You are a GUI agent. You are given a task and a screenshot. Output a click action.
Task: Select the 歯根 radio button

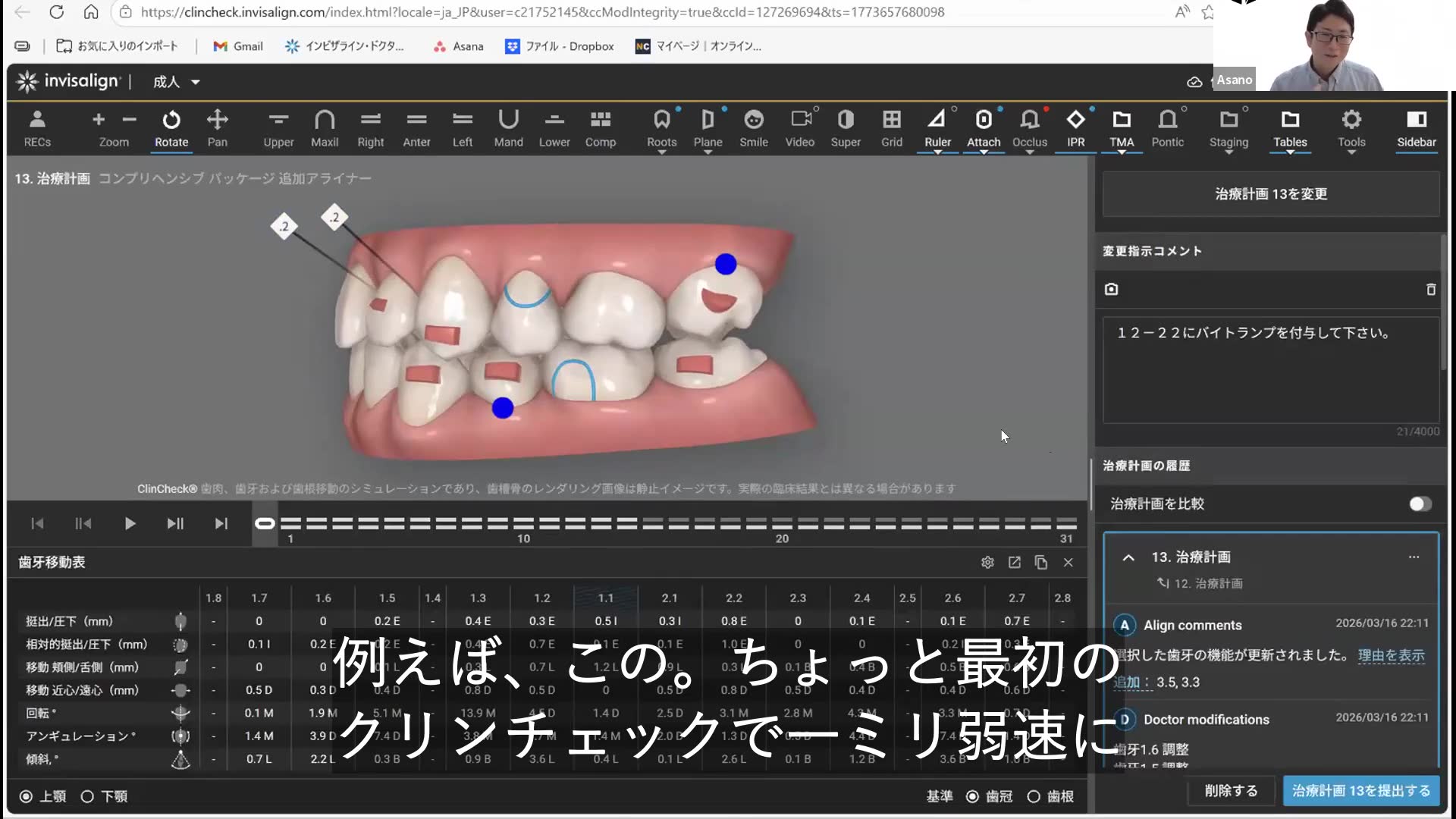click(x=1033, y=796)
